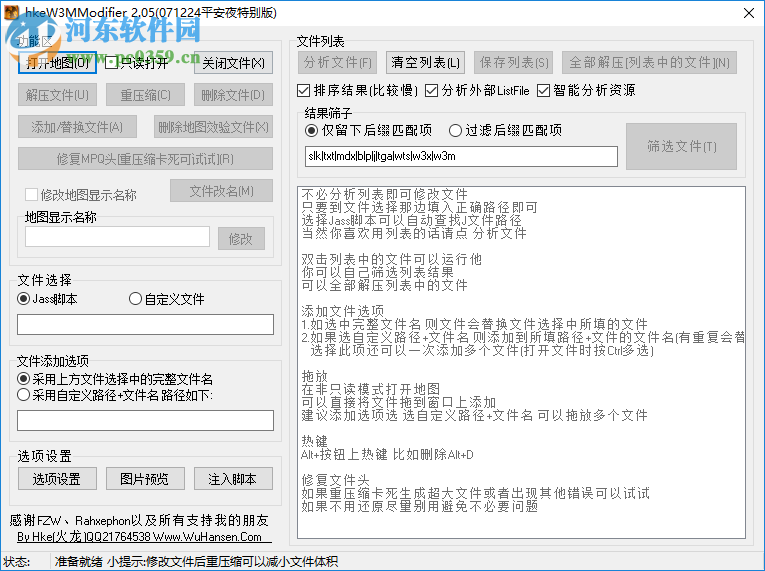Click the text 你可以自己筛选列表结果
765x571 pixels.
click(x=378, y=272)
